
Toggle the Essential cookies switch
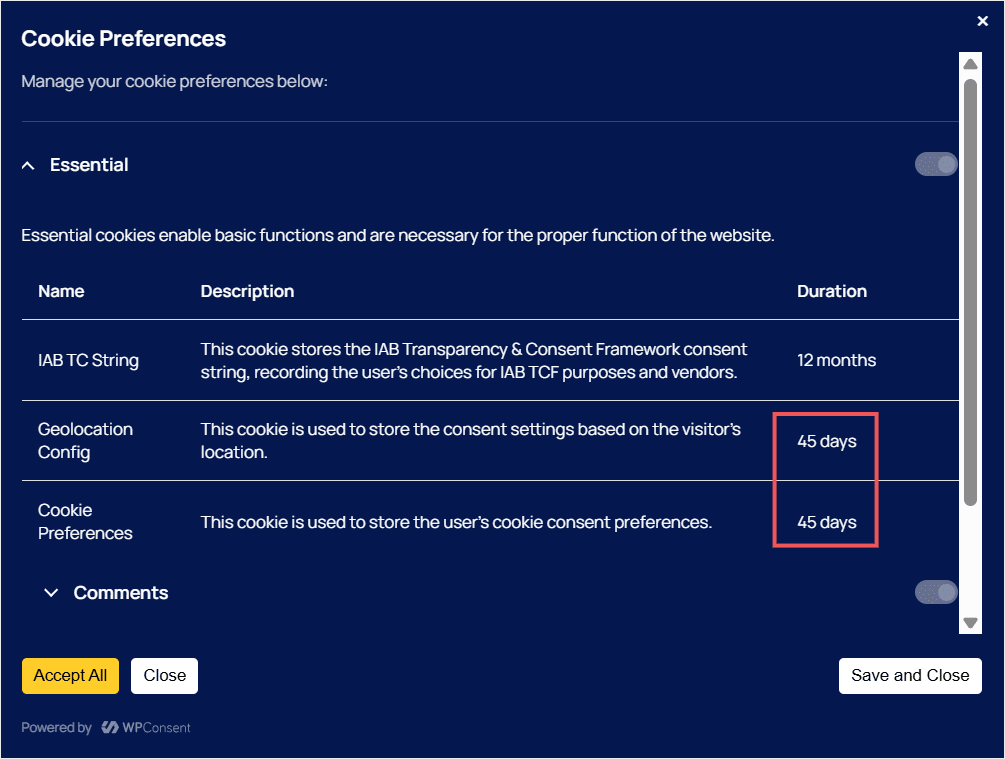point(936,164)
